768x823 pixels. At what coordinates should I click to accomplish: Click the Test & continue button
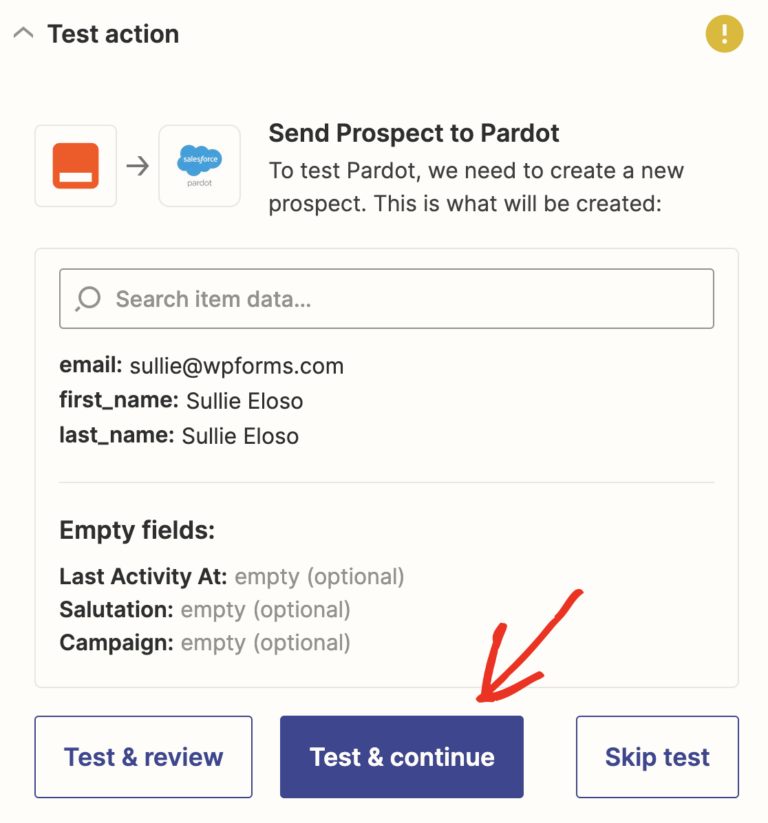(x=401, y=757)
